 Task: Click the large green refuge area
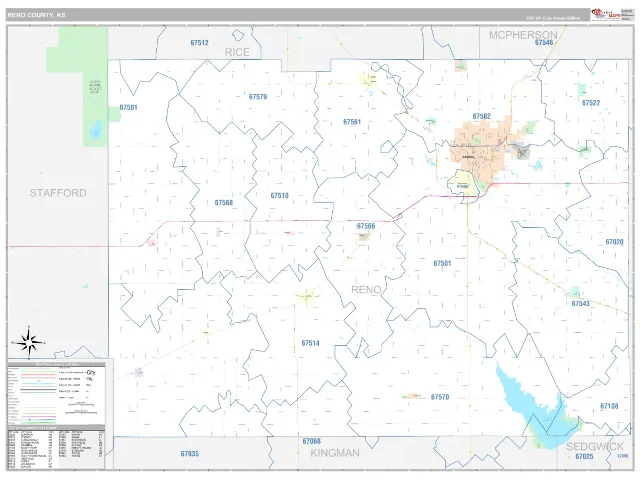[x=84, y=86]
